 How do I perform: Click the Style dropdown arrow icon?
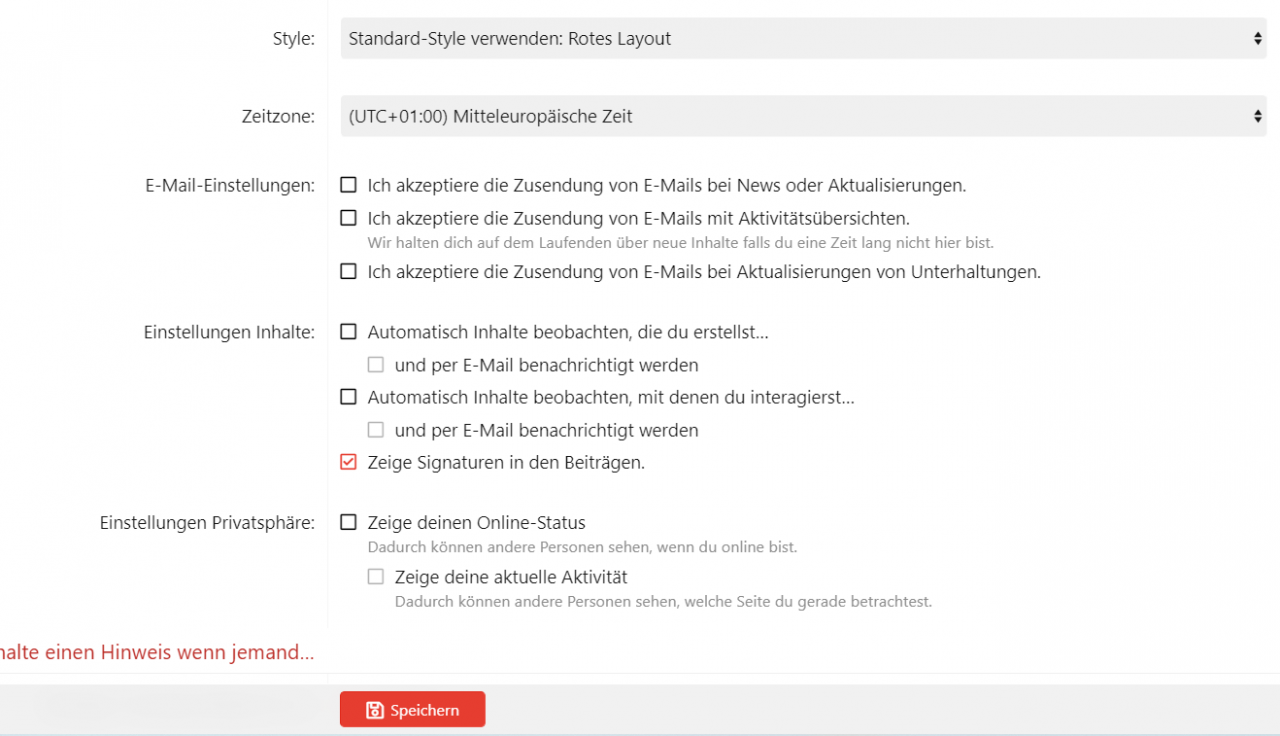1258,38
